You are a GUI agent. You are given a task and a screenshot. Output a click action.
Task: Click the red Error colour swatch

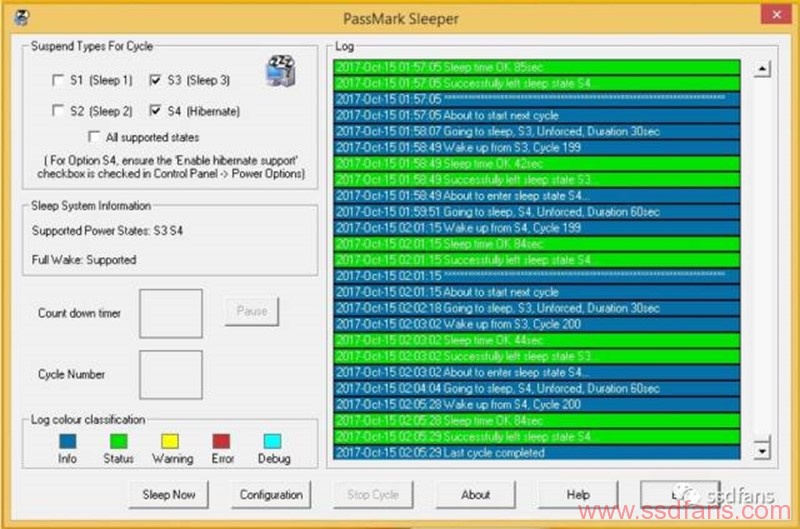click(221, 441)
